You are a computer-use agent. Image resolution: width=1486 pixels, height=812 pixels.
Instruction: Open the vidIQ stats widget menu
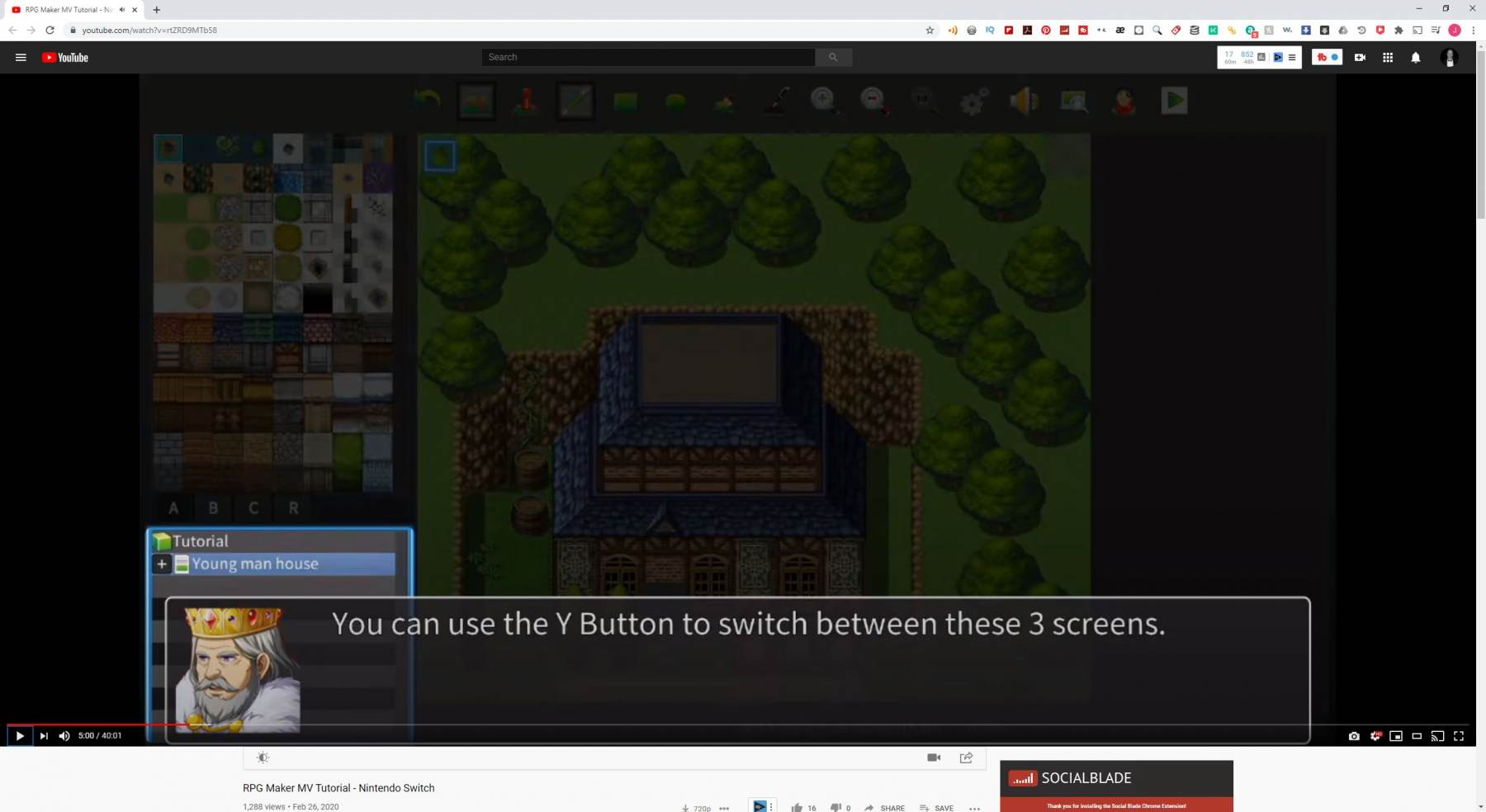pyautogui.click(x=1292, y=58)
